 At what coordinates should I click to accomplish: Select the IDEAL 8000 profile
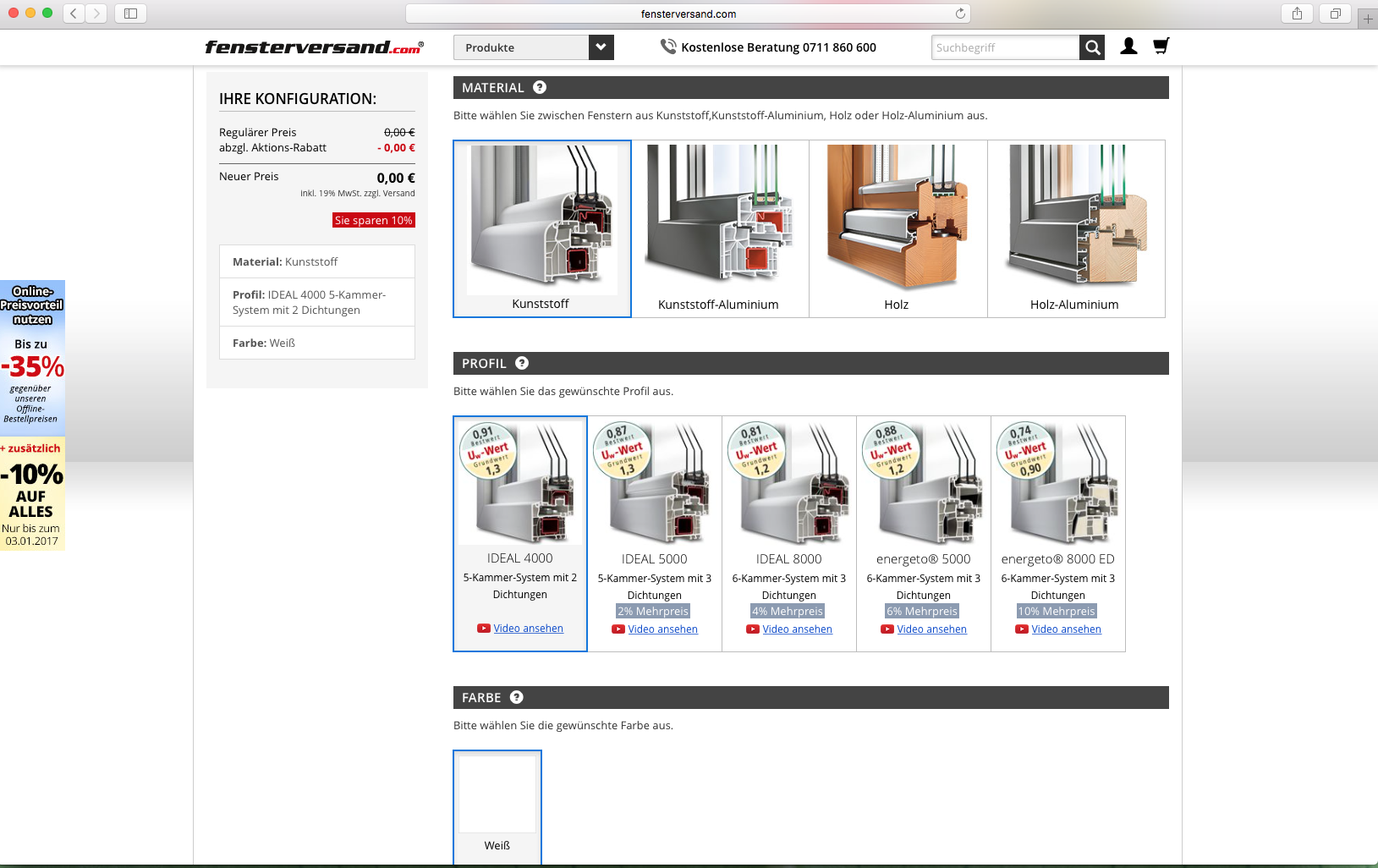point(789,534)
